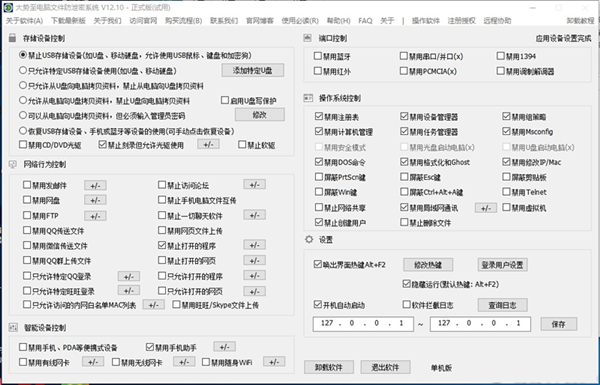Screen dimensions: 600x385
Task: Check 禁用调制解调器 option
Action: coord(501,71)
